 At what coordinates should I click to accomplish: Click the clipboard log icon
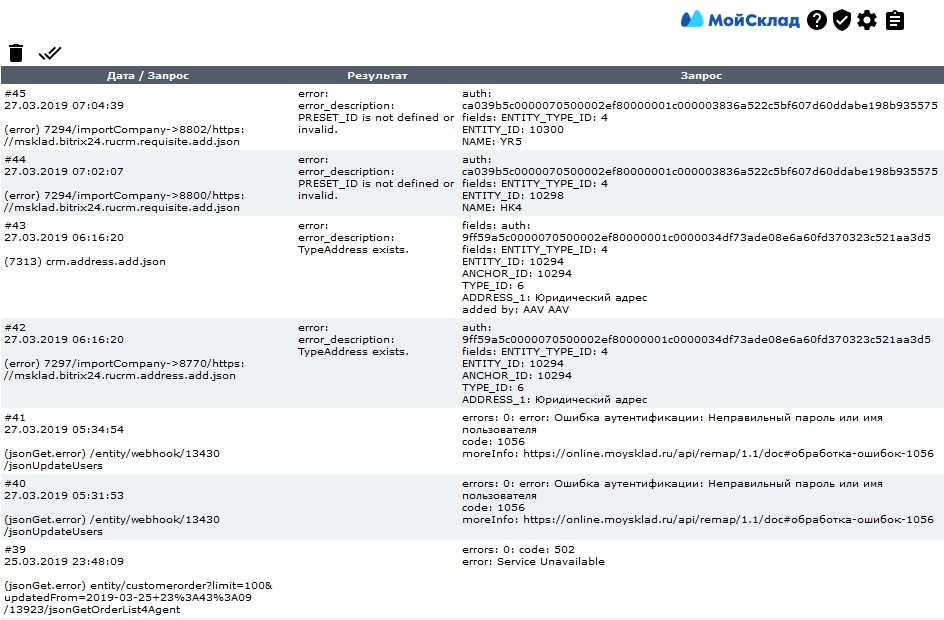point(895,19)
